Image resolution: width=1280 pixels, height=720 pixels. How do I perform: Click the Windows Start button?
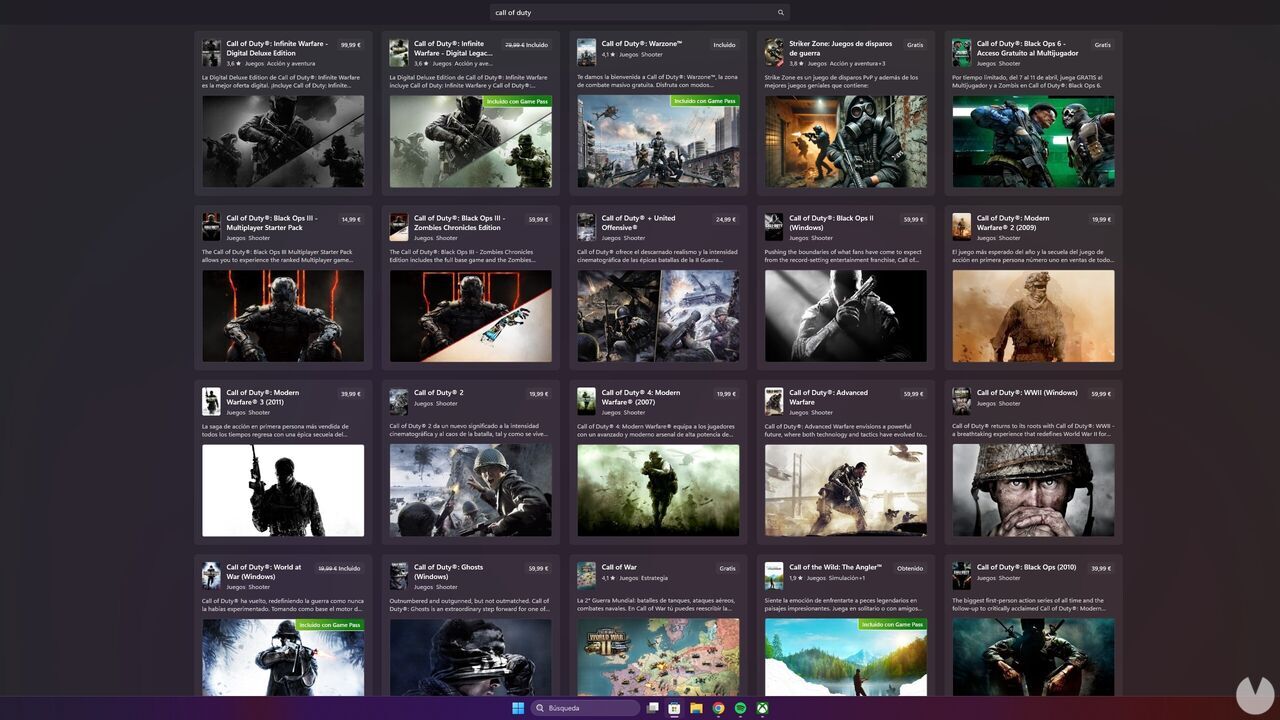(x=519, y=708)
